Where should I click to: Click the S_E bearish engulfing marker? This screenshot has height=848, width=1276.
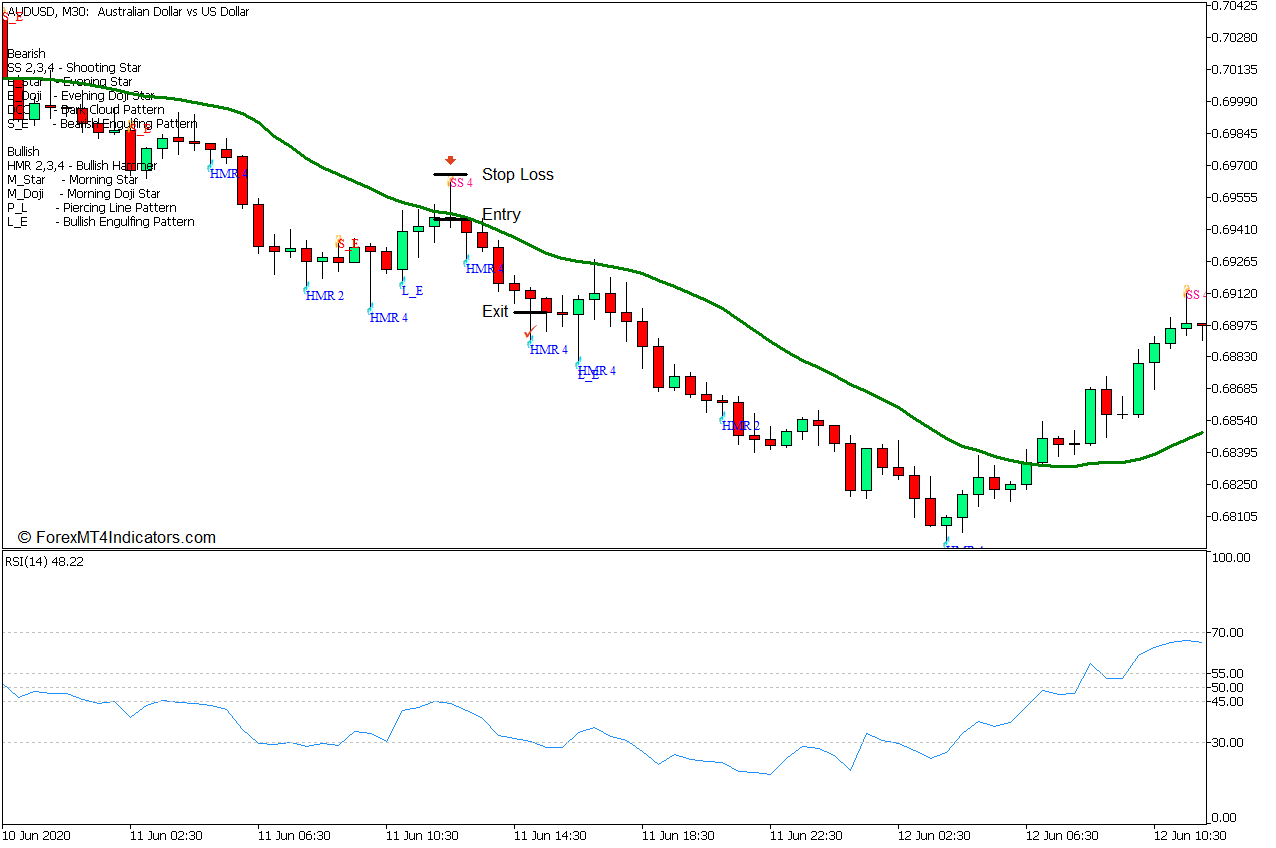click(x=346, y=241)
